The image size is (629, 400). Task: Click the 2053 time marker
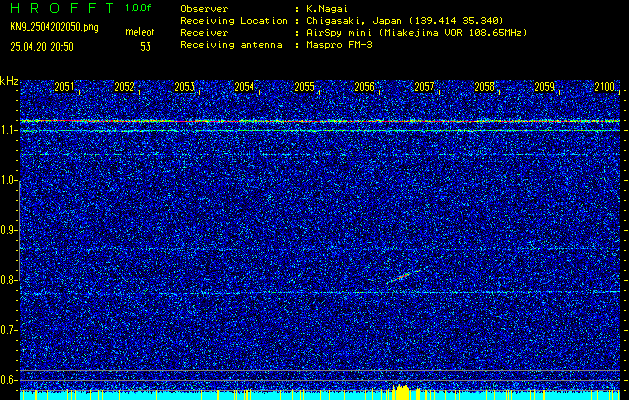click(185, 87)
